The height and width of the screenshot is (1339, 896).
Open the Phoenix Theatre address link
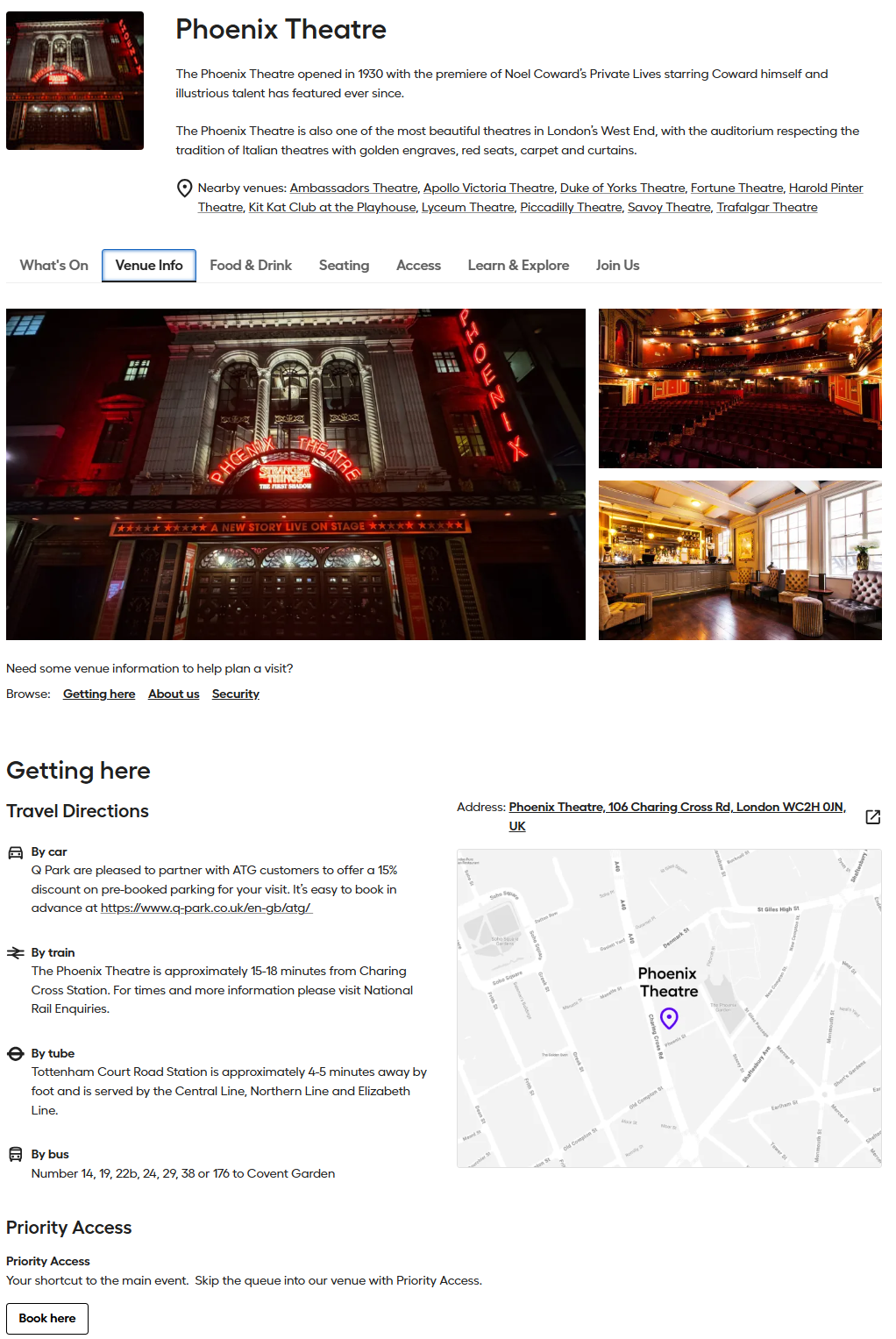(677, 816)
